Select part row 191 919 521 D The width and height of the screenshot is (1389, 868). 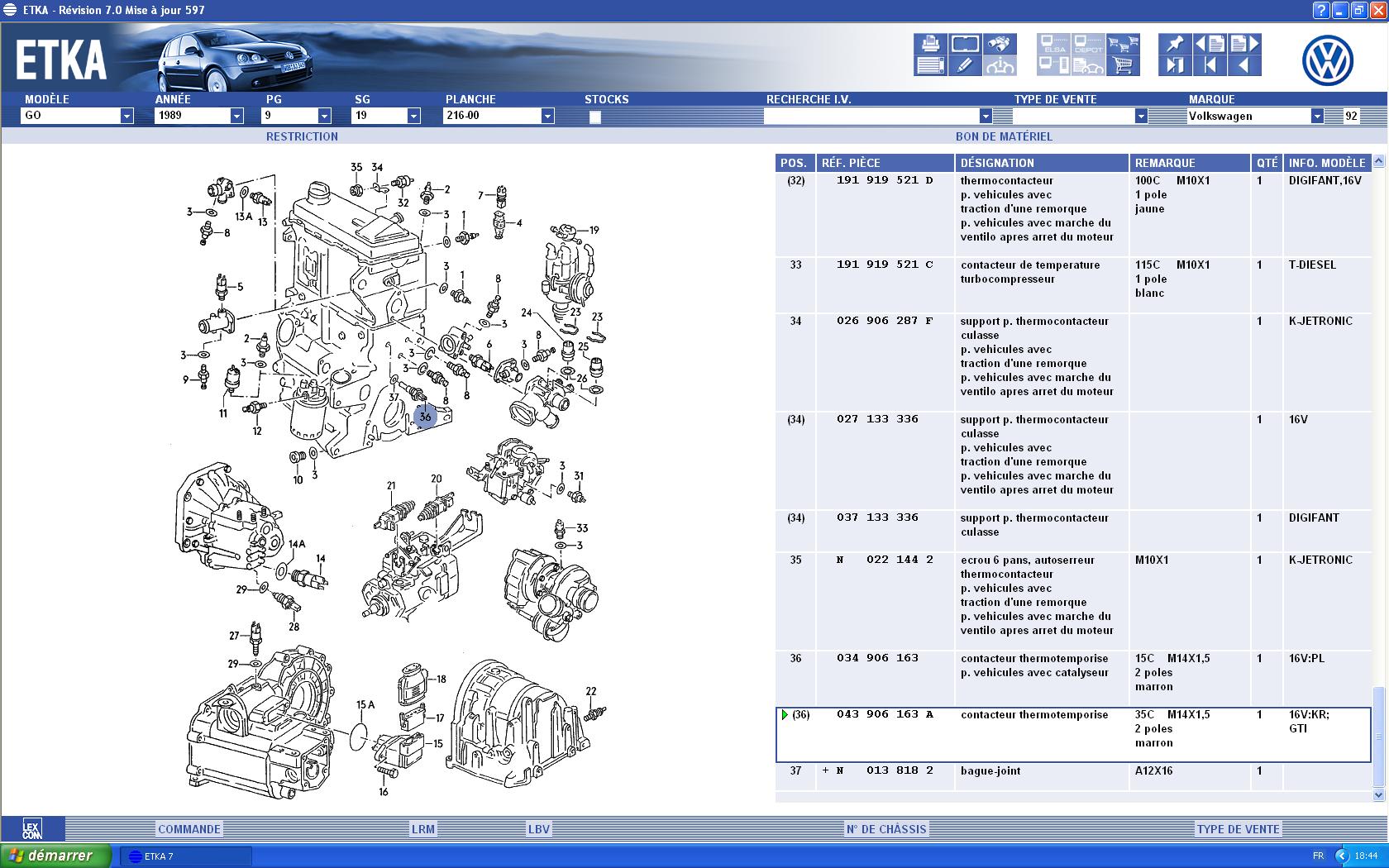click(1073, 214)
